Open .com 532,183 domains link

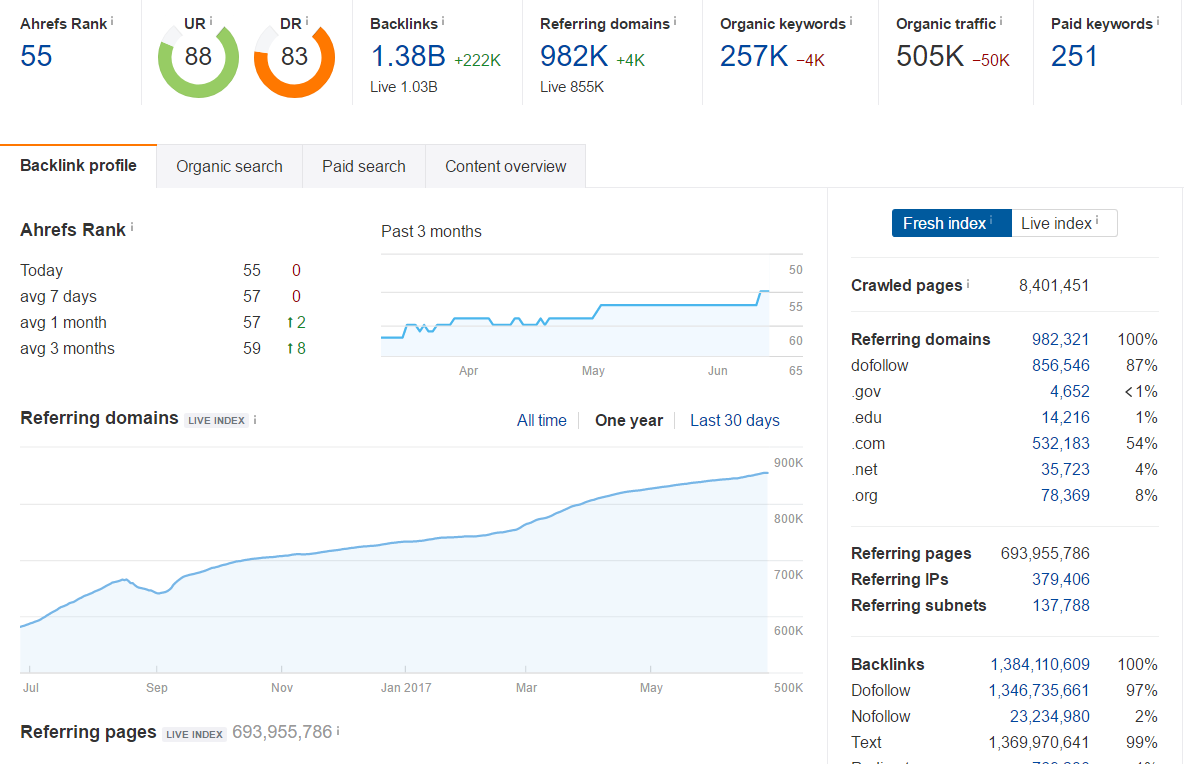point(1061,444)
